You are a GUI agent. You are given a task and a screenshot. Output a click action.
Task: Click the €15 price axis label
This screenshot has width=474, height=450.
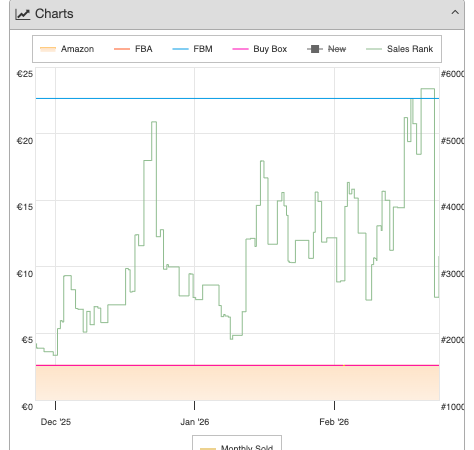pyautogui.click(x=25, y=207)
